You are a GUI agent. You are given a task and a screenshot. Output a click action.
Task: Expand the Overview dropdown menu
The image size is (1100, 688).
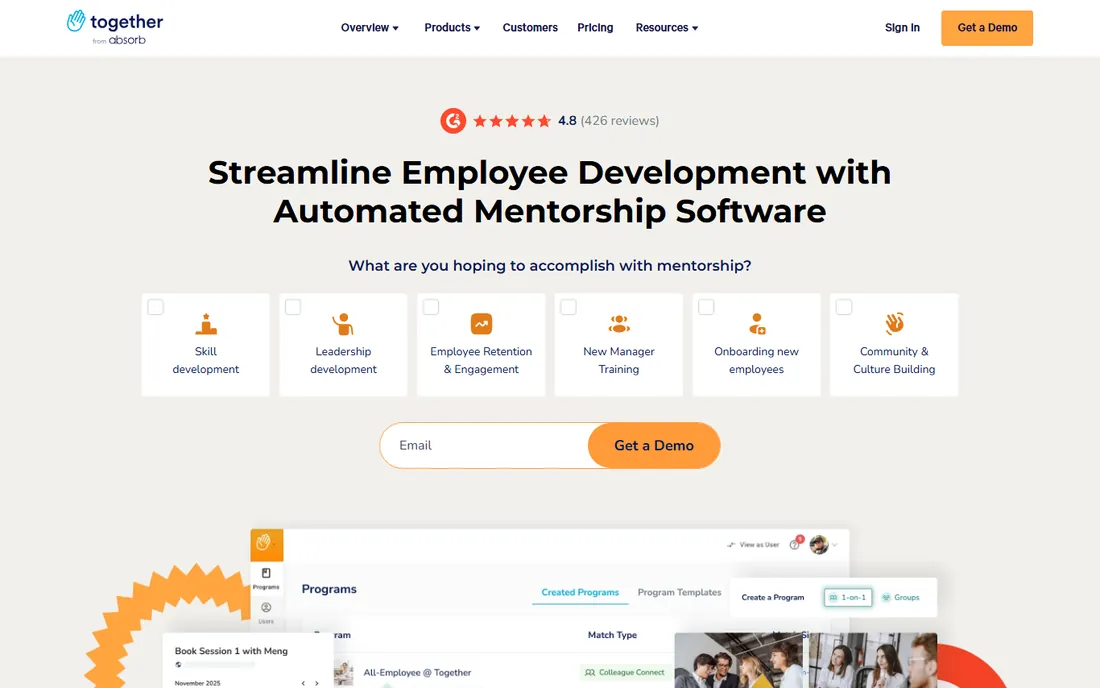tap(370, 28)
